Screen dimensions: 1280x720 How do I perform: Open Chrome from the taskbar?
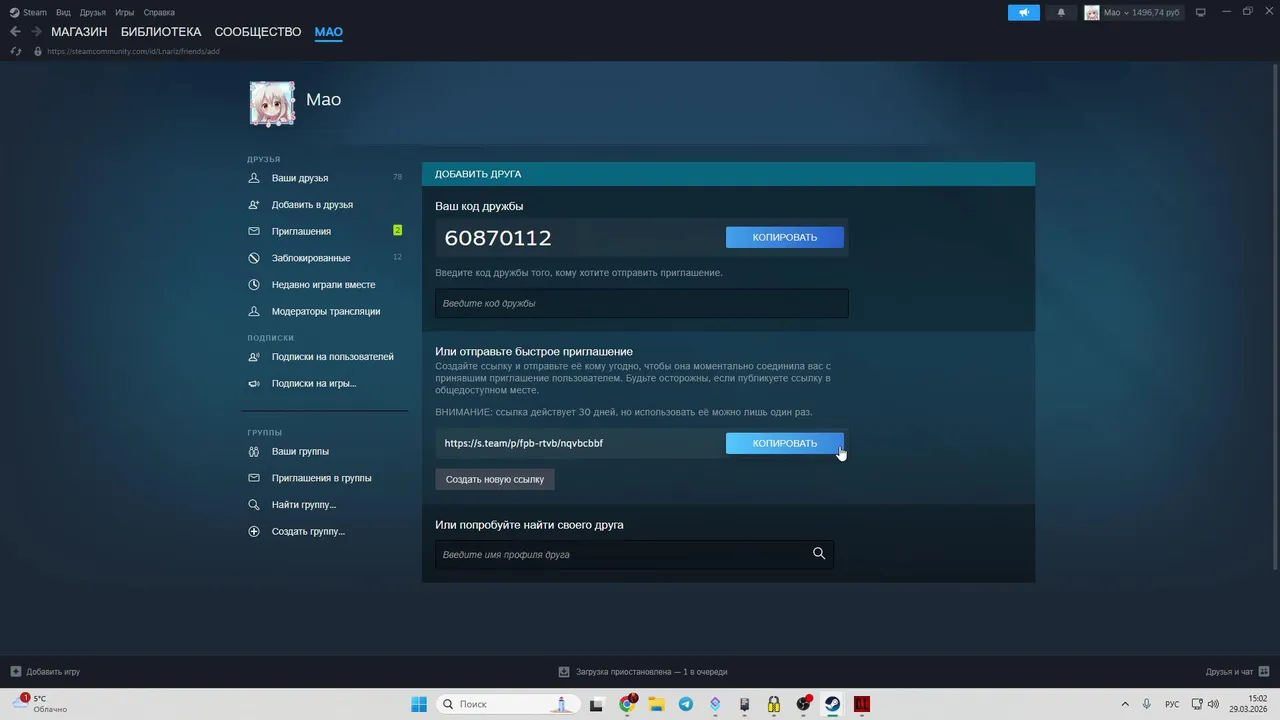click(x=627, y=704)
